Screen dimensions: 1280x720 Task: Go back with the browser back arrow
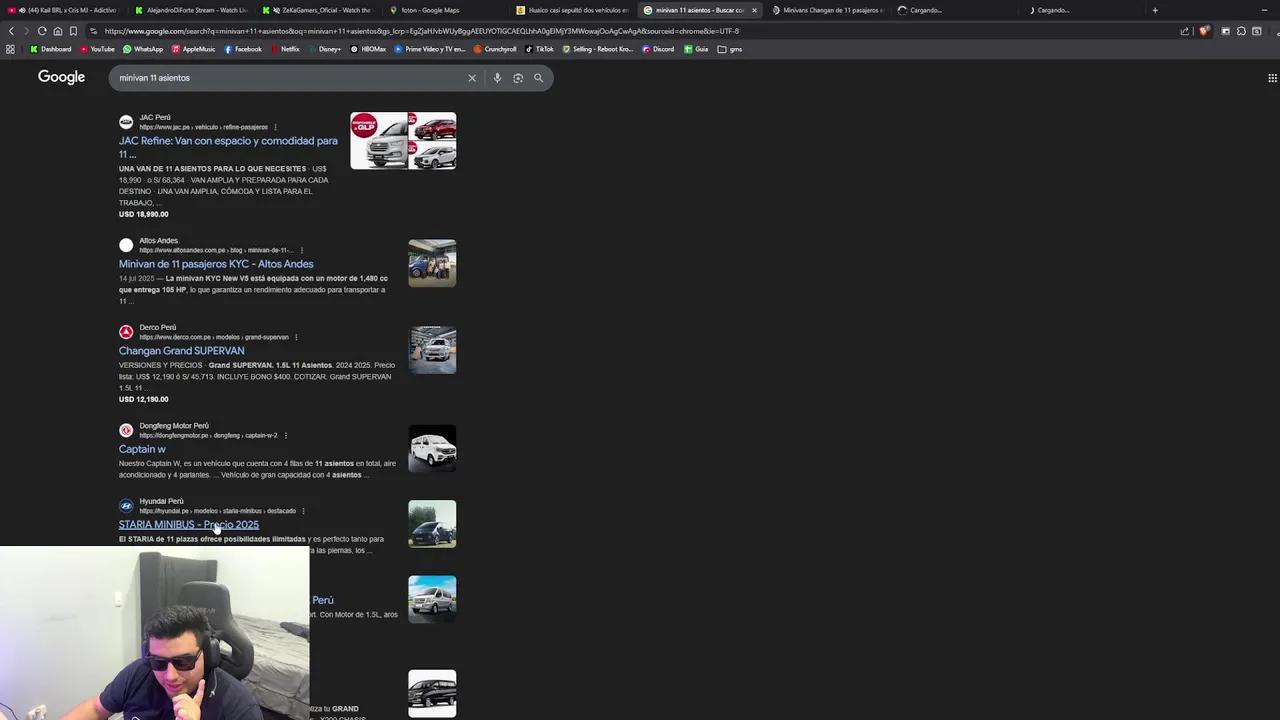click(x=11, y=31)
